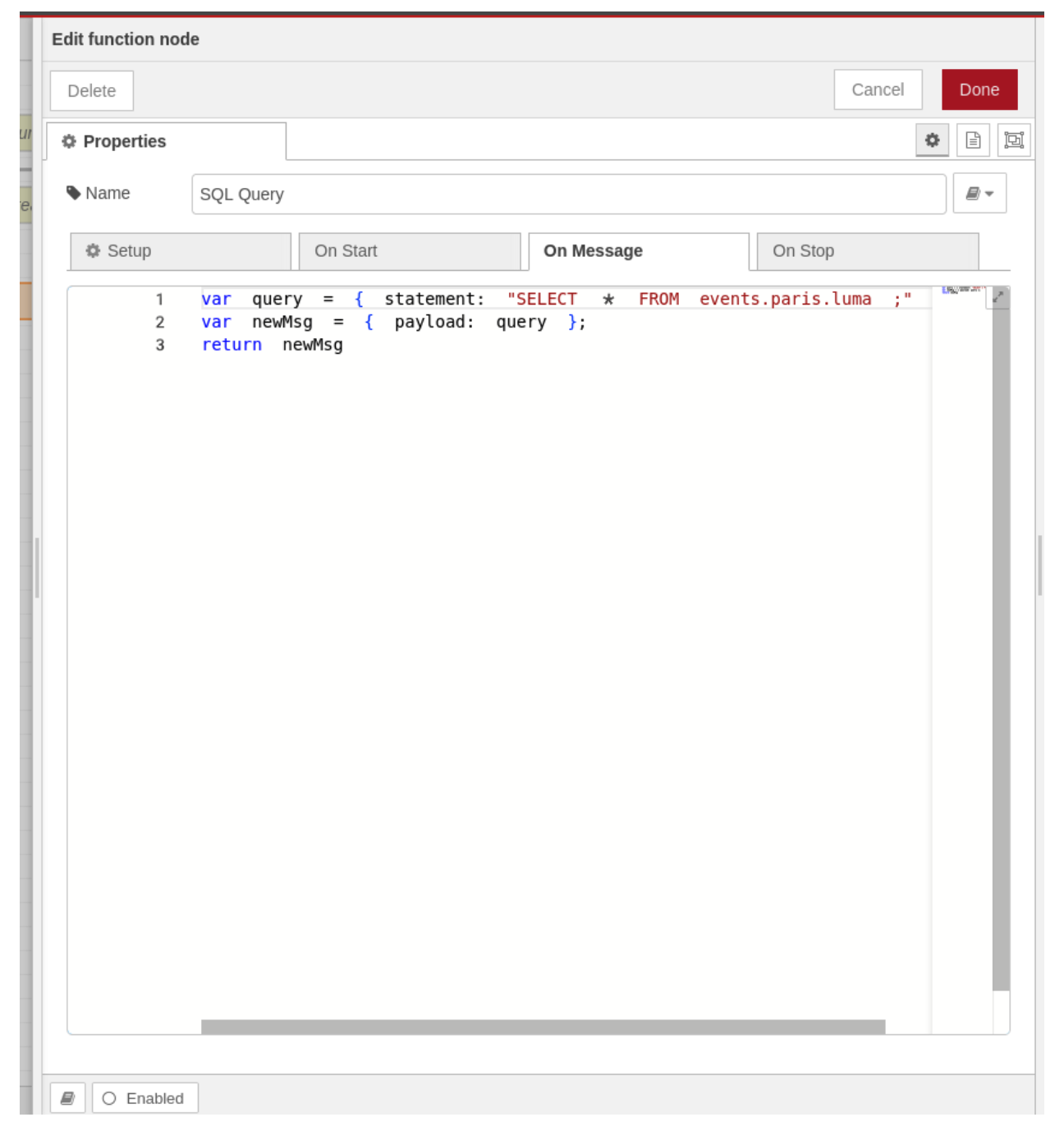
Task: Open the node appearance settings icon
Action: 1014,140
